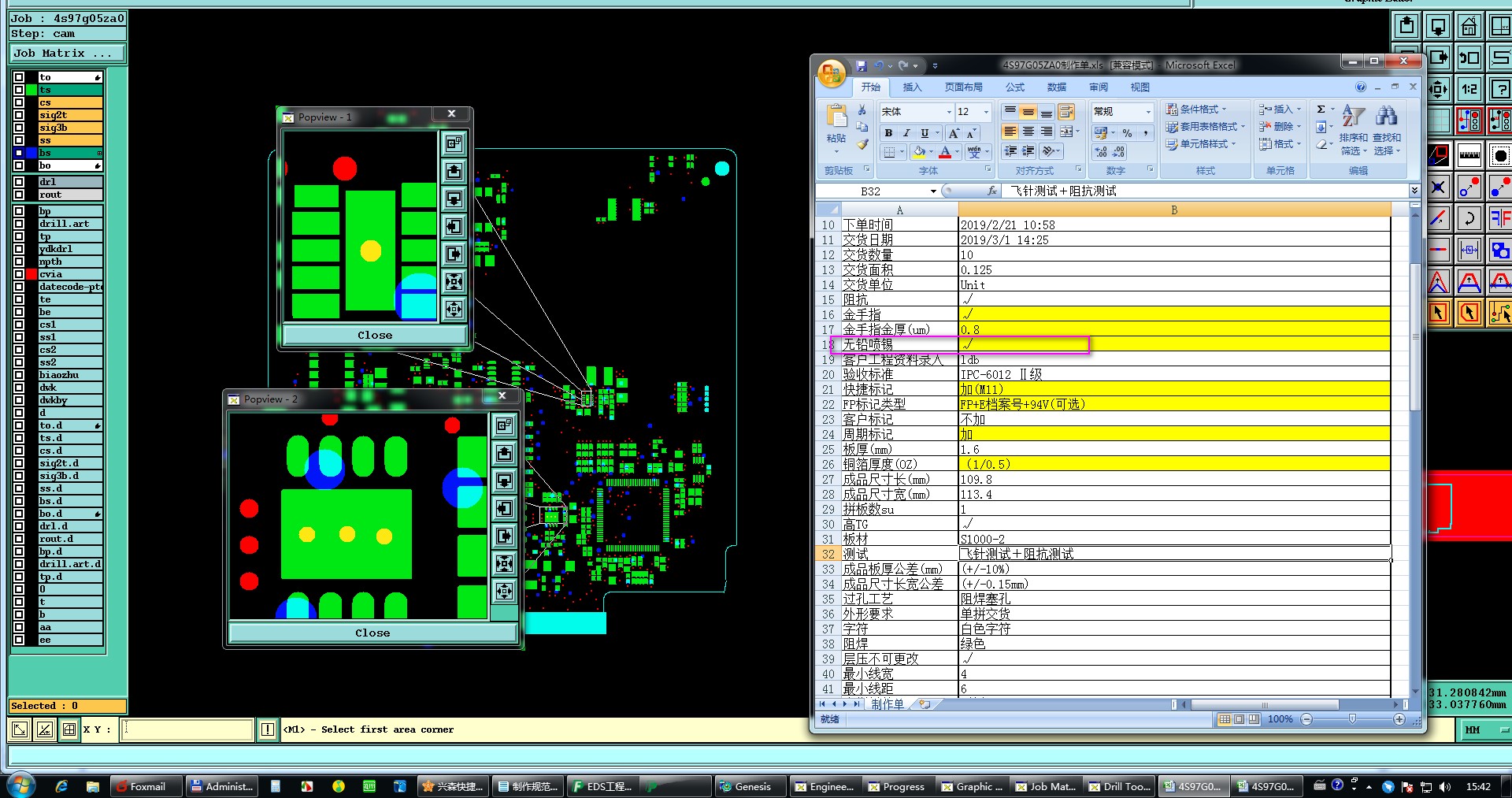Increase the font size in Excel
1512x798 pixels.
click(954, 133)
